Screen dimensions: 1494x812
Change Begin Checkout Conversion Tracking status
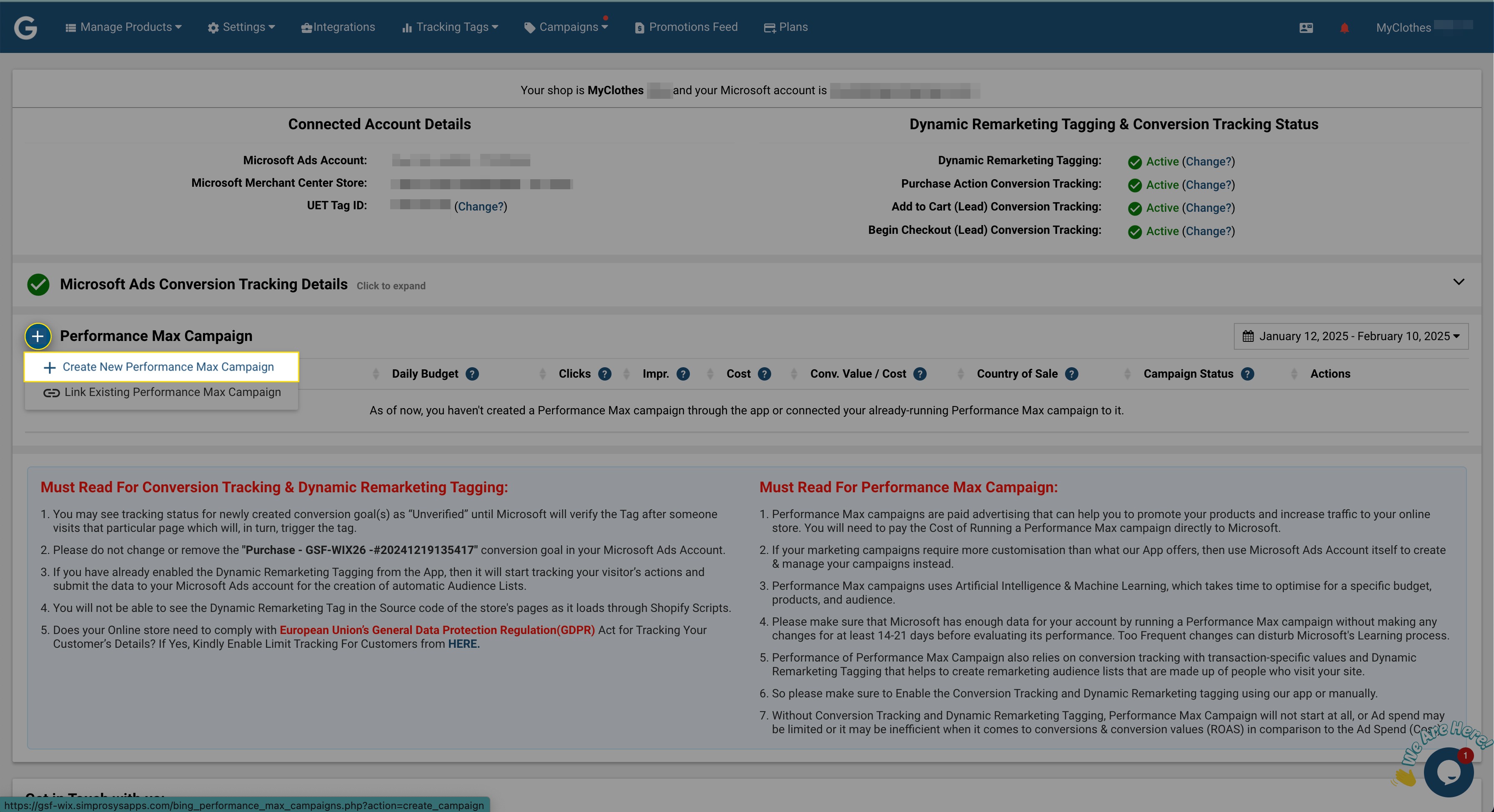tap(1208, 231)
